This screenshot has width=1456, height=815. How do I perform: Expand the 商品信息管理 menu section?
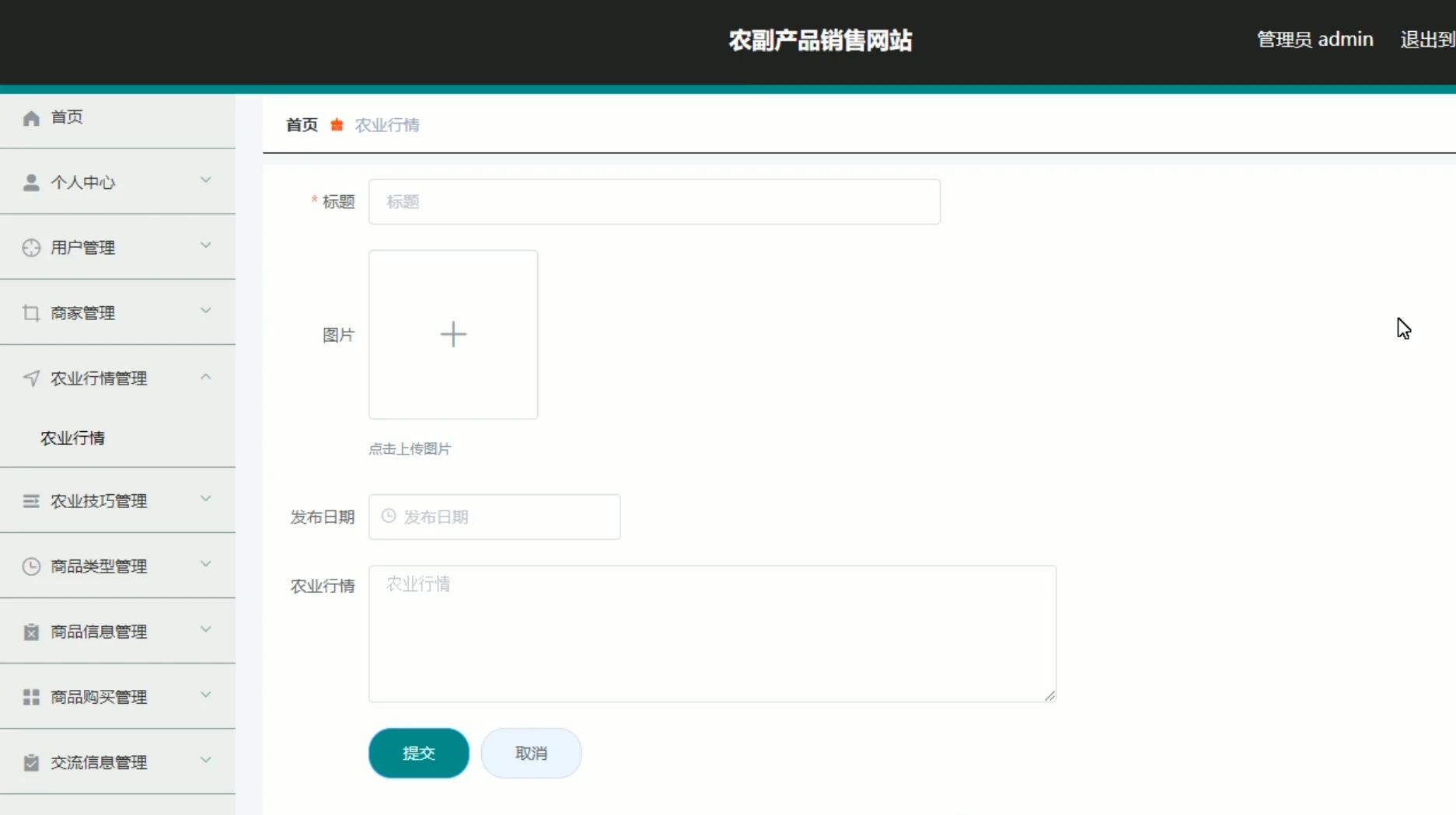coord(205,629)
